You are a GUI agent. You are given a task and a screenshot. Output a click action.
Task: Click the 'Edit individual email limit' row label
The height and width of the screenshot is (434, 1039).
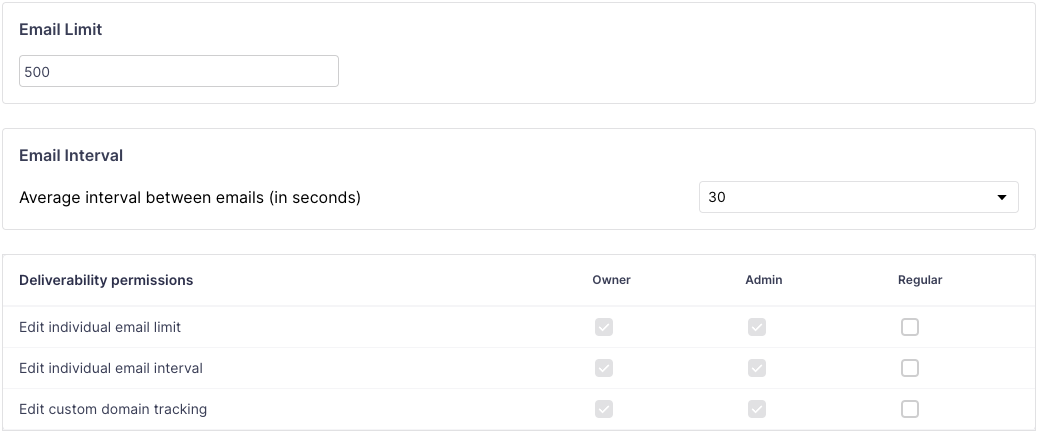tap(100, 327)
